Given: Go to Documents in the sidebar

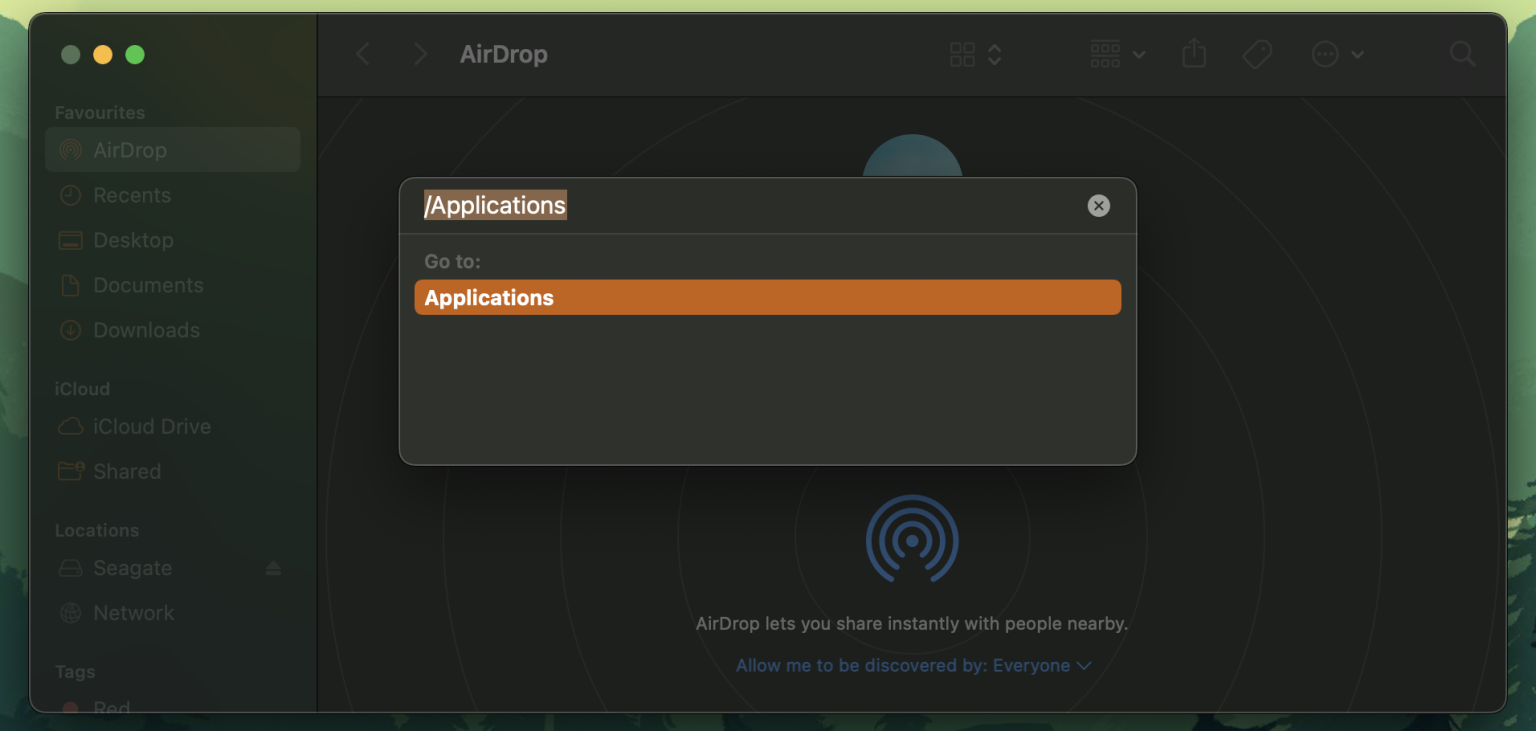Looking at the screenshot, I should [148, 286].
